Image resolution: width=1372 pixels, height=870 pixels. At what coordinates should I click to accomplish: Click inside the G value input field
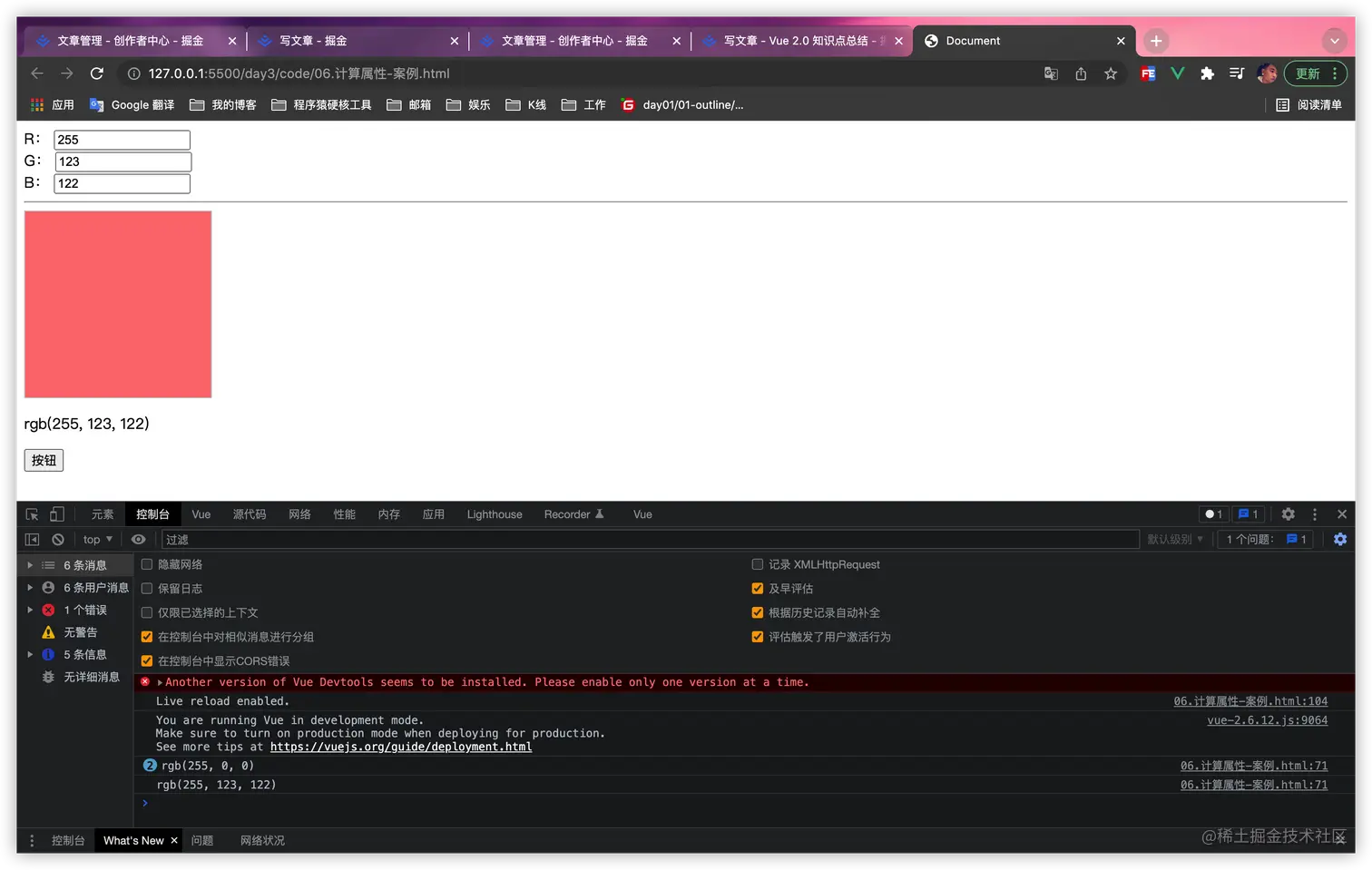pyautogui.click(x=122, y=161)
